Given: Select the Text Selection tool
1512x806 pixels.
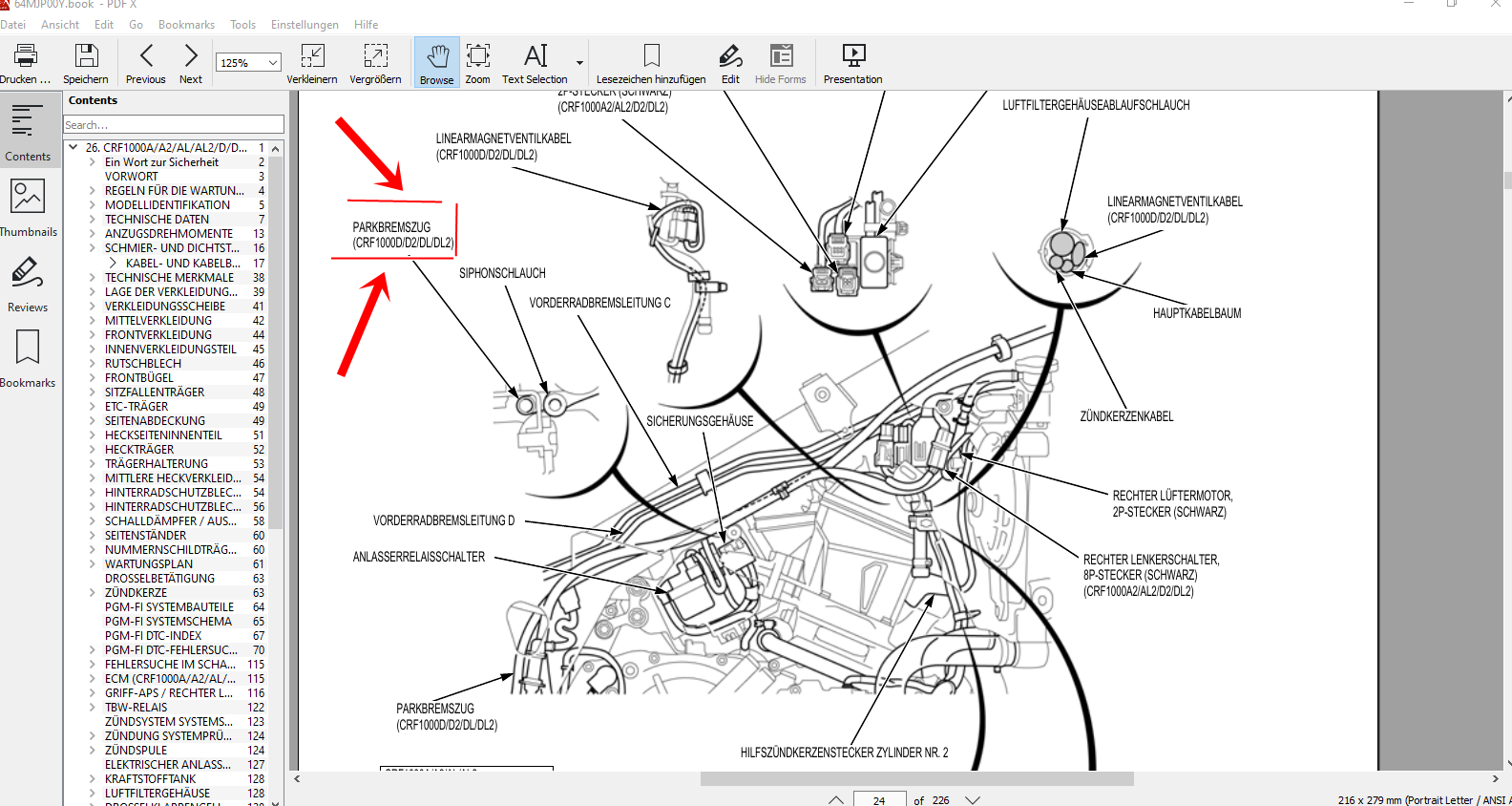Looking at the screenshot, I should click(x=535, y=56).
